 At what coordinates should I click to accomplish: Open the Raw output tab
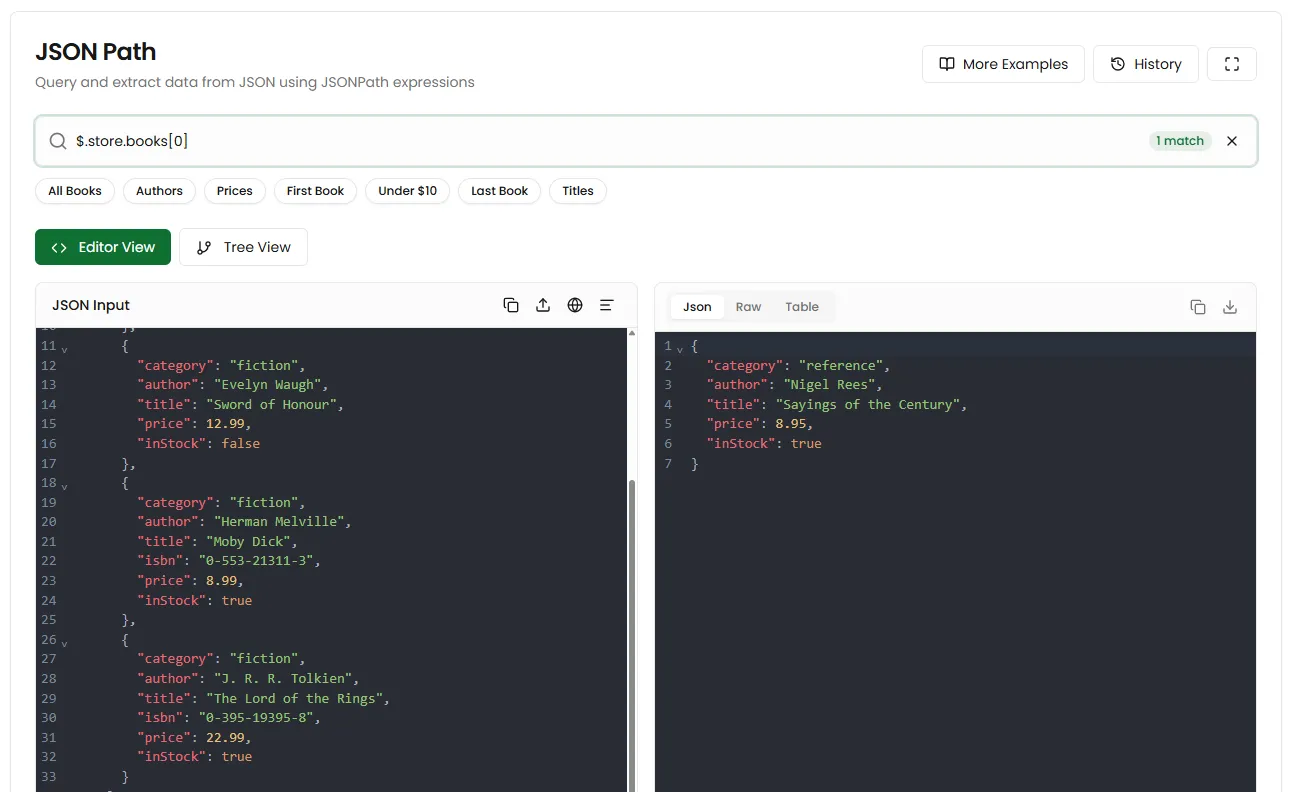(x=748, y=306)
